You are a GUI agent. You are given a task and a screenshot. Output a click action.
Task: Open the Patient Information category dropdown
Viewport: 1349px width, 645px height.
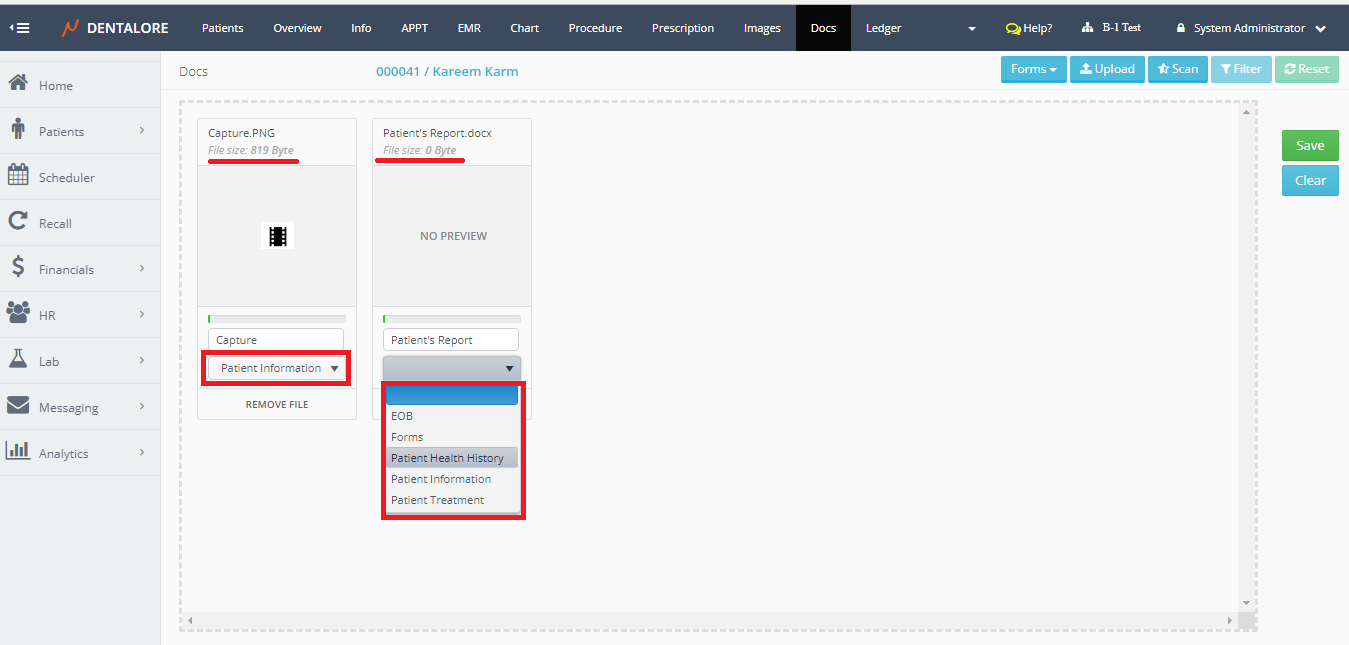point(277,368)
